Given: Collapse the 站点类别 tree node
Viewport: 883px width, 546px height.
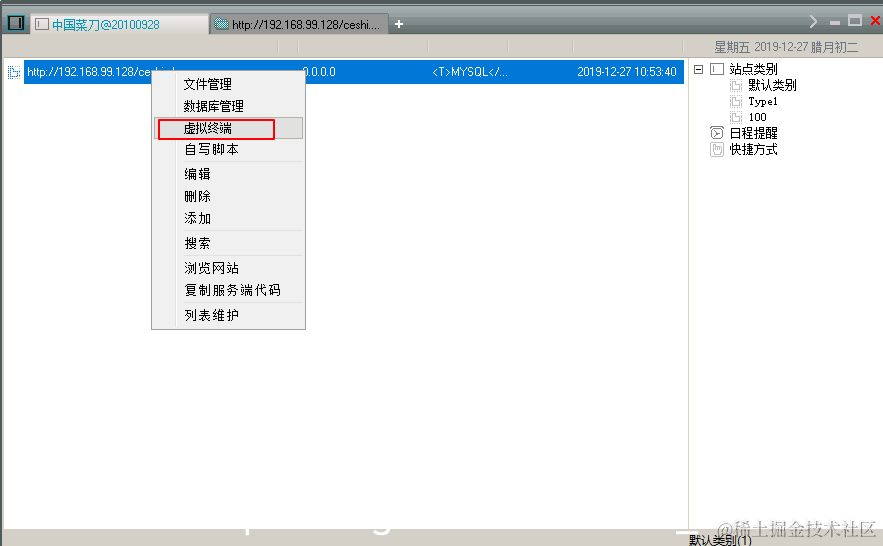Looking at the screenshot, I should click(x=698, y=69).
